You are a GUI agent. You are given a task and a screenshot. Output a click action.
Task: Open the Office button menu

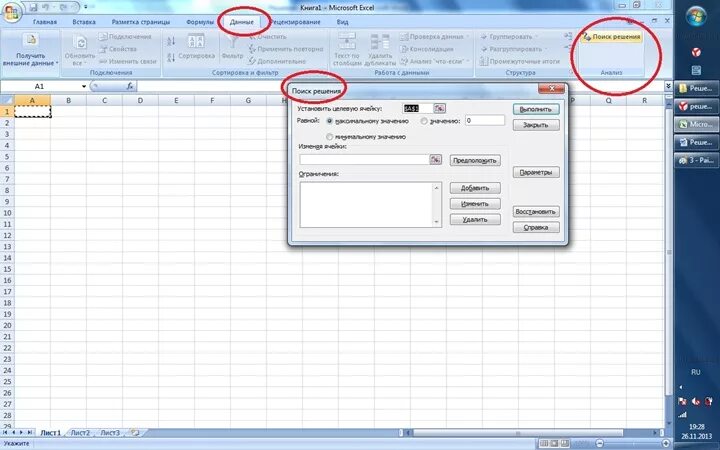(x=11, y=12)
